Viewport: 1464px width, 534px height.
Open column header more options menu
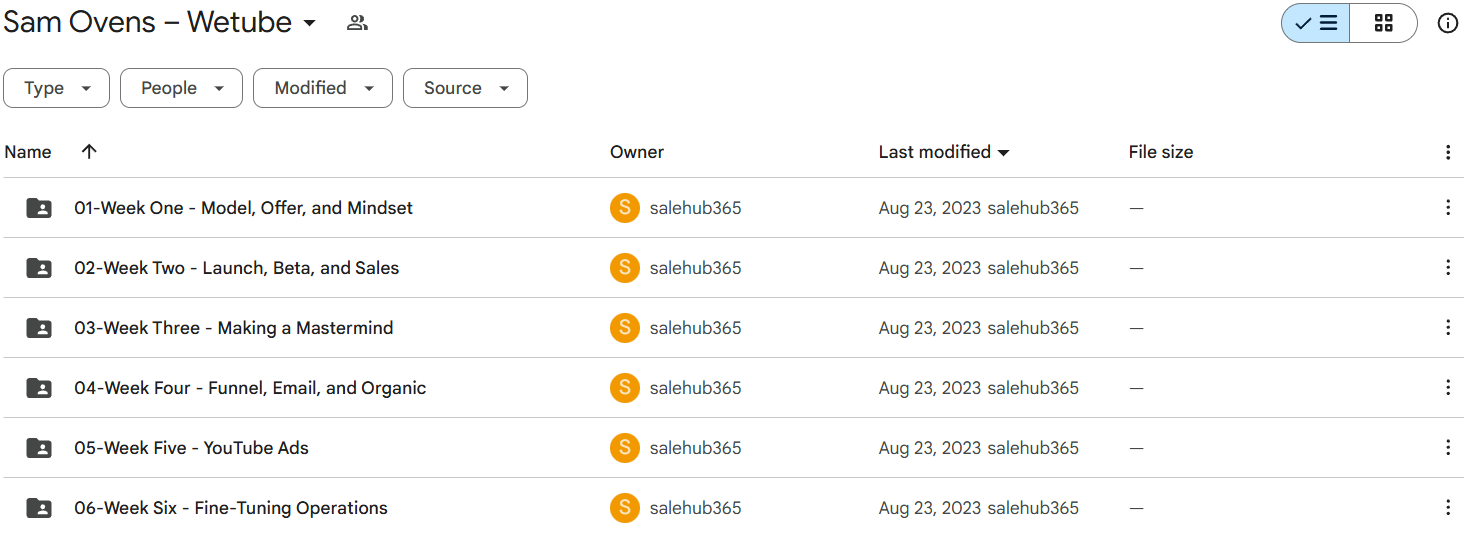click(x=1447, y=152)
